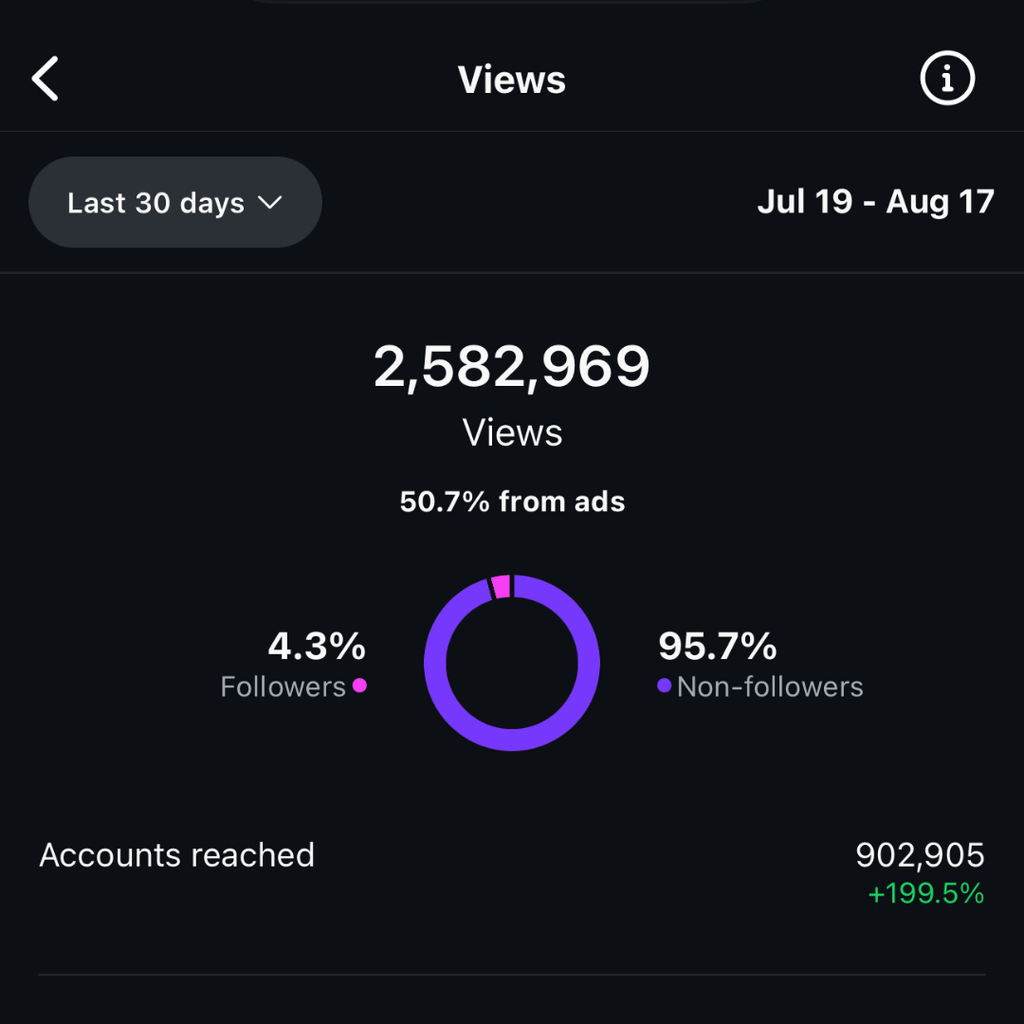Tap the Jul 19 - Aug 17 date range
1024x1024 pixels.
pos(875,203)
